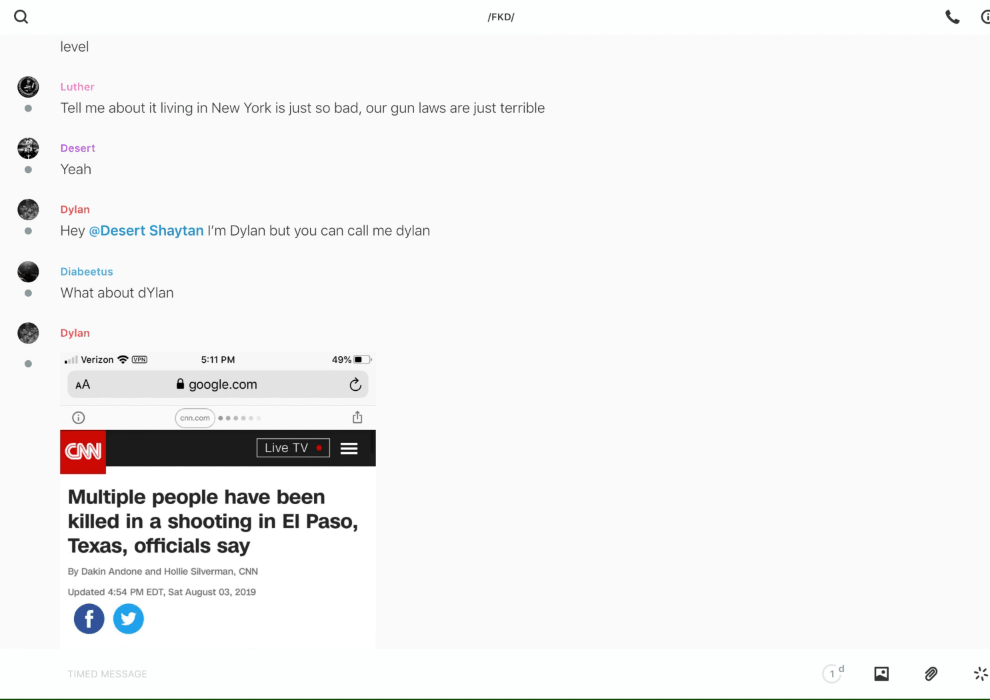Open Luther's profile avatar
Screen dimensions: 990x700
(28, 87)
